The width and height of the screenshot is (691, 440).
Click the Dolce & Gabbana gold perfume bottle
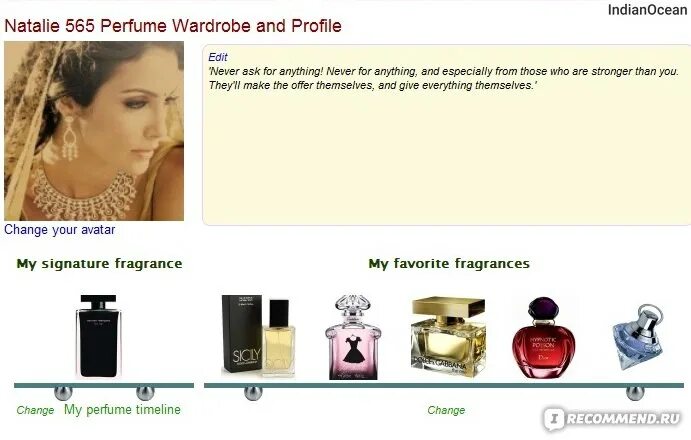(448, 337)
